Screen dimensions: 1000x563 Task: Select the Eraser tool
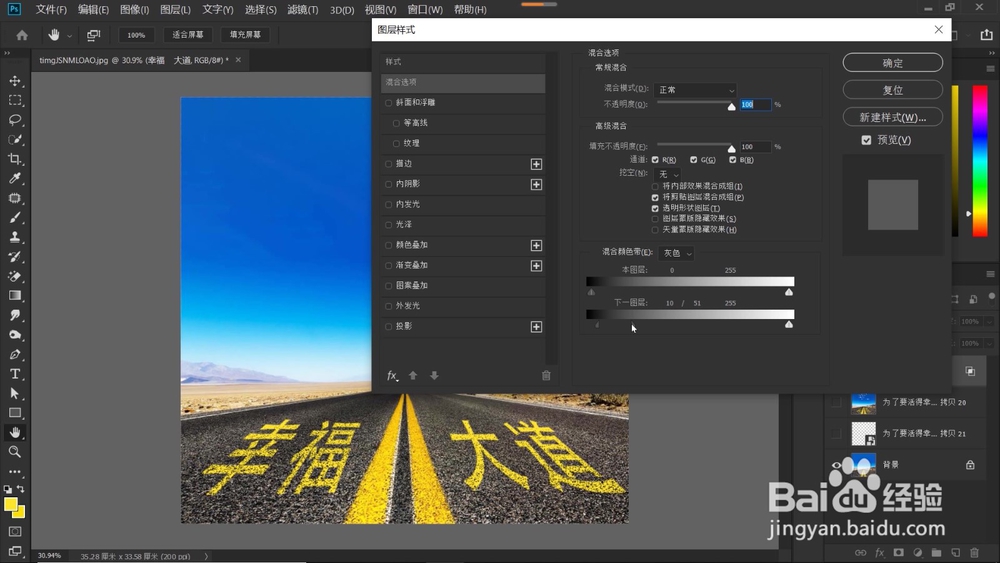(15, 276)
